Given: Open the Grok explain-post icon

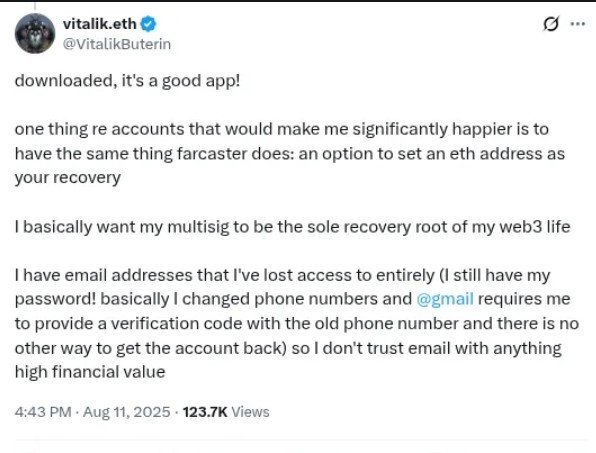Looking at the screenshot, I should [x=551, y=24].
